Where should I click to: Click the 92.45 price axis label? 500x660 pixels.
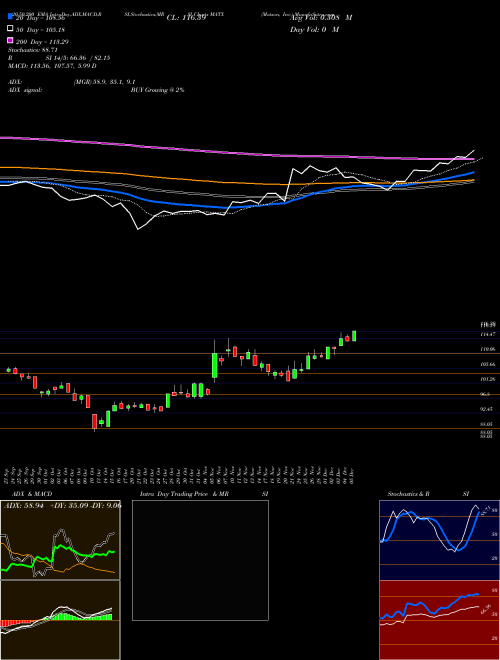tap(487, 409)
